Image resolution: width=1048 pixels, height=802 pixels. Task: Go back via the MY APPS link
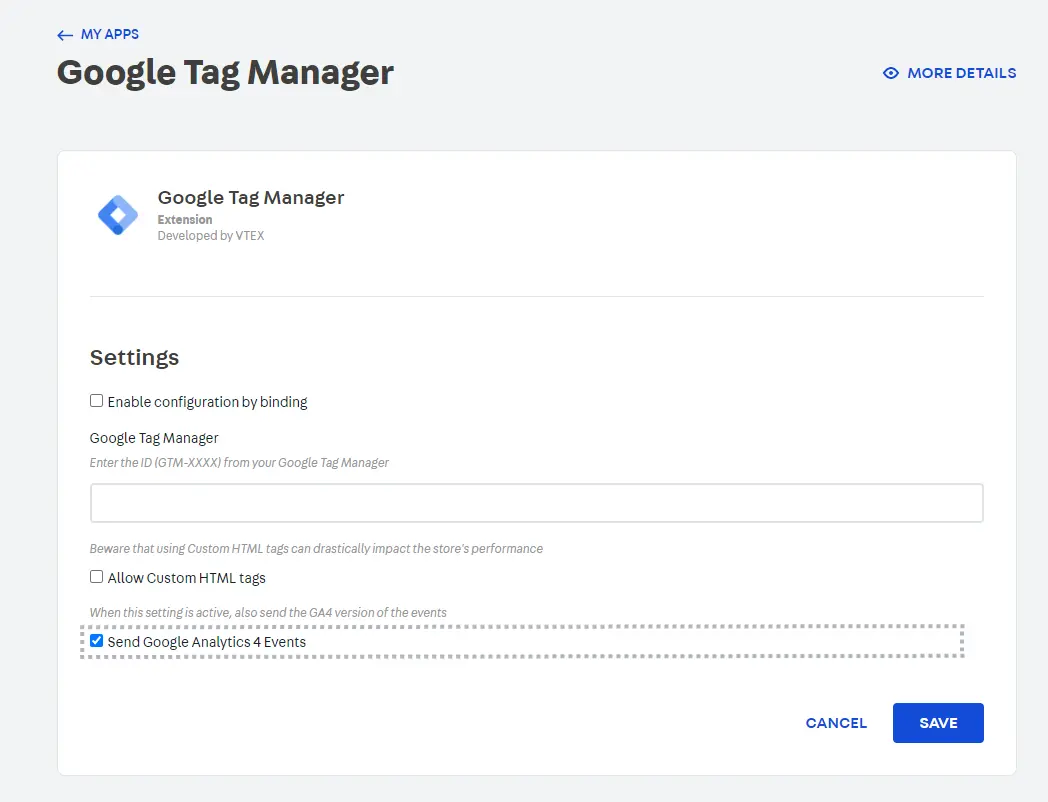click(109, 34)
